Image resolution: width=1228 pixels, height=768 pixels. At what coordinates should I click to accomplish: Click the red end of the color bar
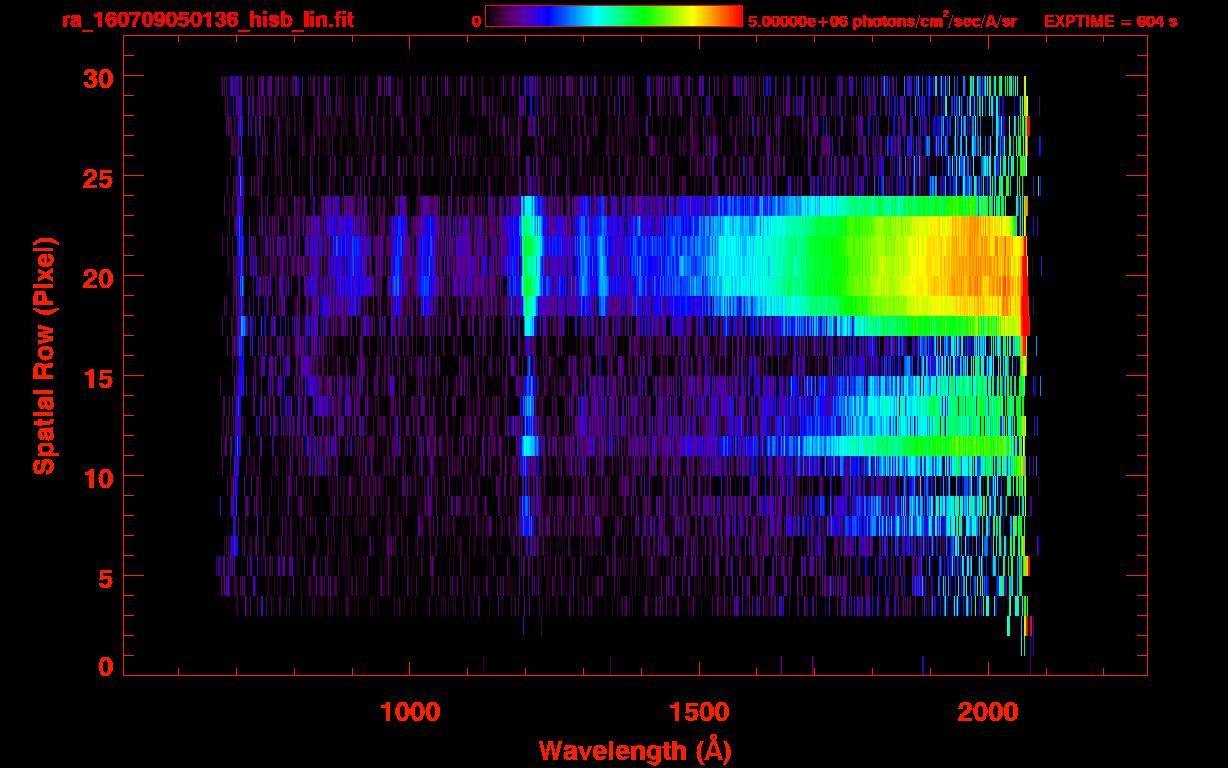(730, 17)
